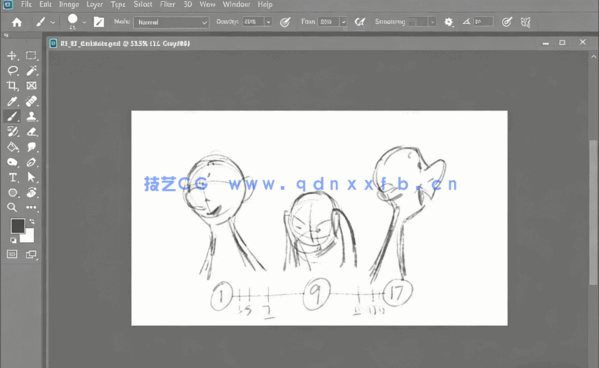This screenshot has width=599, height=368.
Task: Open the Select menu
Action: (142, 5)
